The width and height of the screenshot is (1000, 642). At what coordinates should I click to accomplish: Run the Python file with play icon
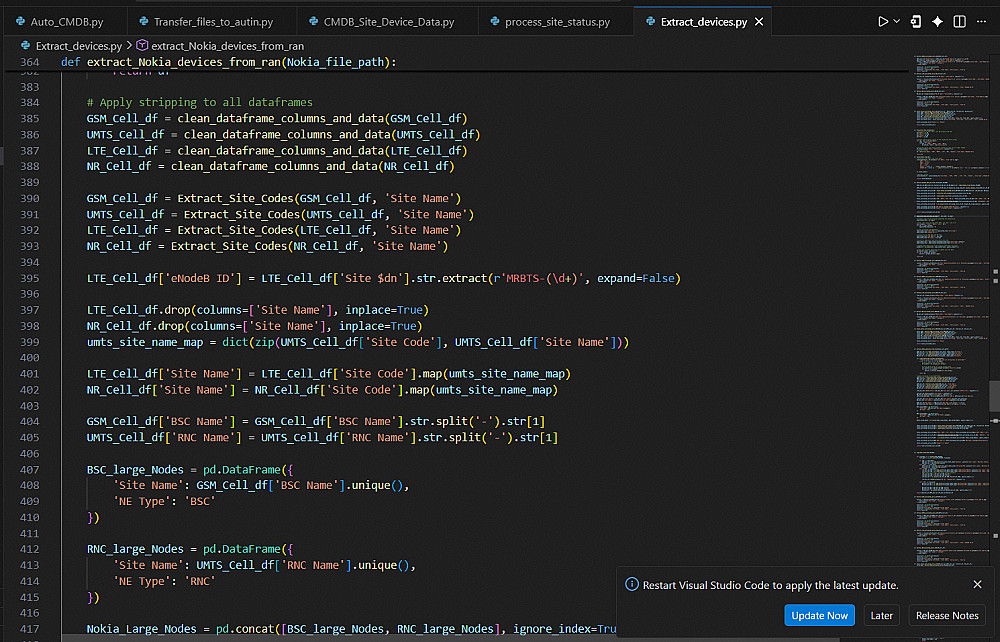pyautogui.click(x=883, y=22)
